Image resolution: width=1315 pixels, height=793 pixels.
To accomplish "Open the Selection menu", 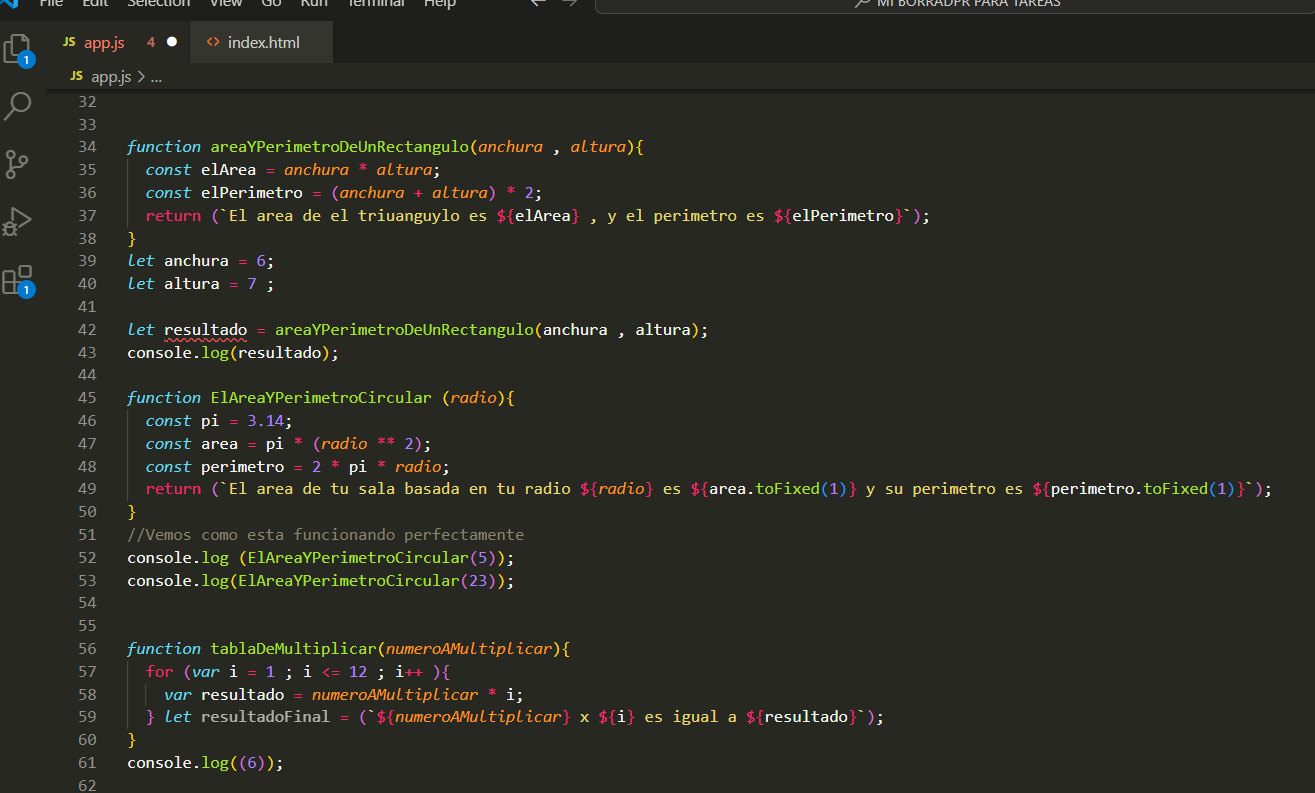I will tap(158, 3).
